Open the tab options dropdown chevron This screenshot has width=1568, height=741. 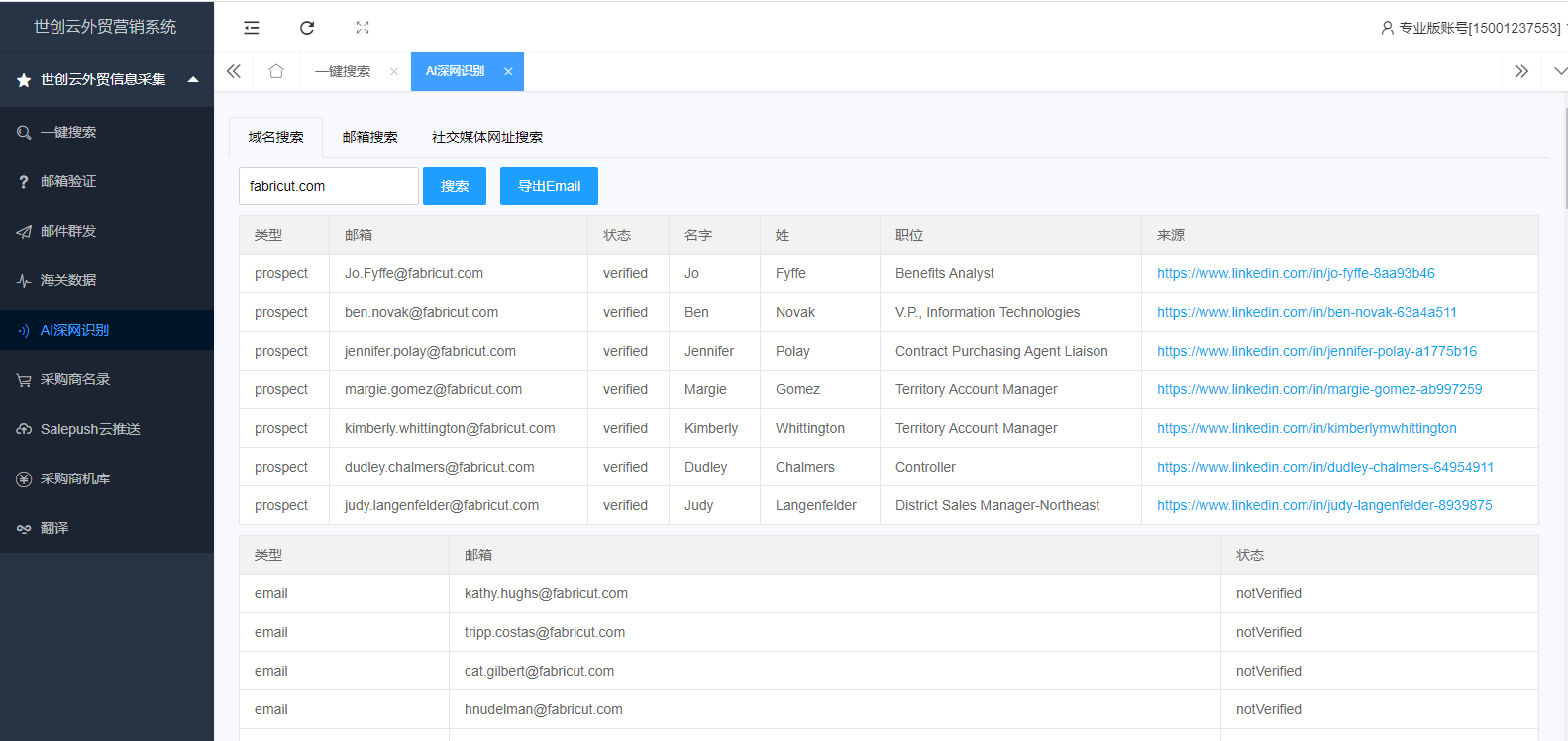1560,71
